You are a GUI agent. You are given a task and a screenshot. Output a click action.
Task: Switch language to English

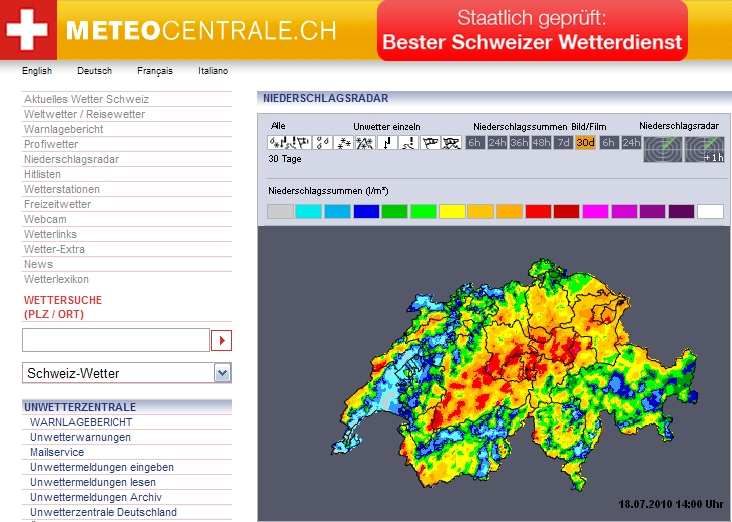37,71
